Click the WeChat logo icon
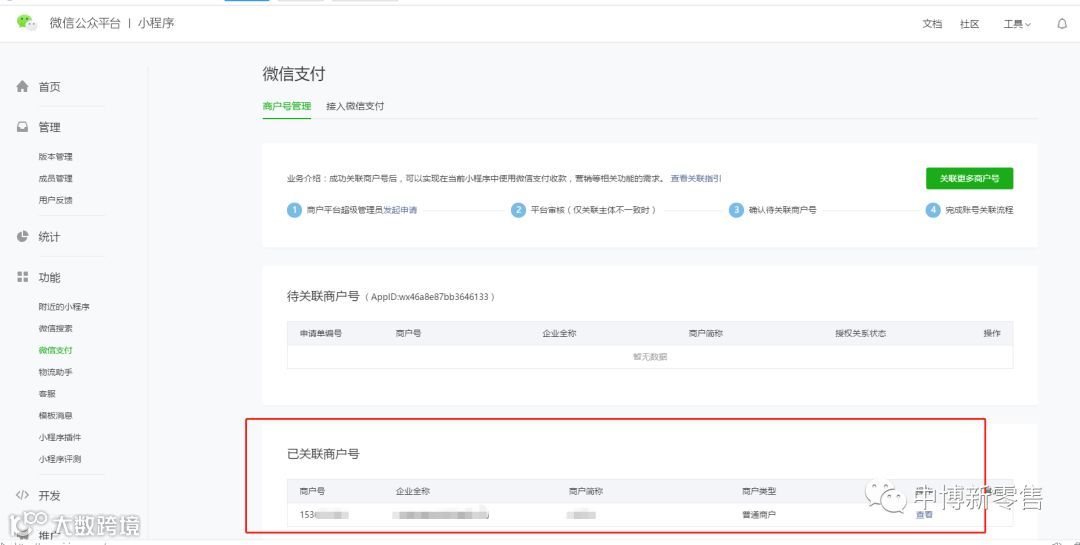 pos(27,22)
